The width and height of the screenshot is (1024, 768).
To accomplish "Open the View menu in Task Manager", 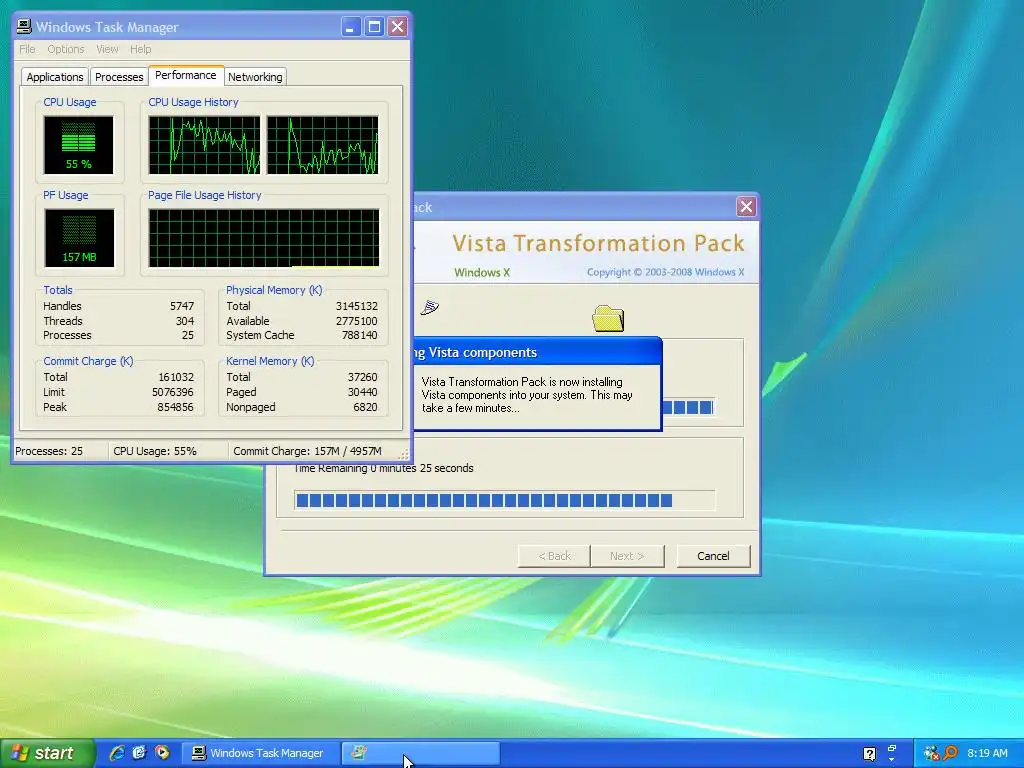I will click(107, 49).
